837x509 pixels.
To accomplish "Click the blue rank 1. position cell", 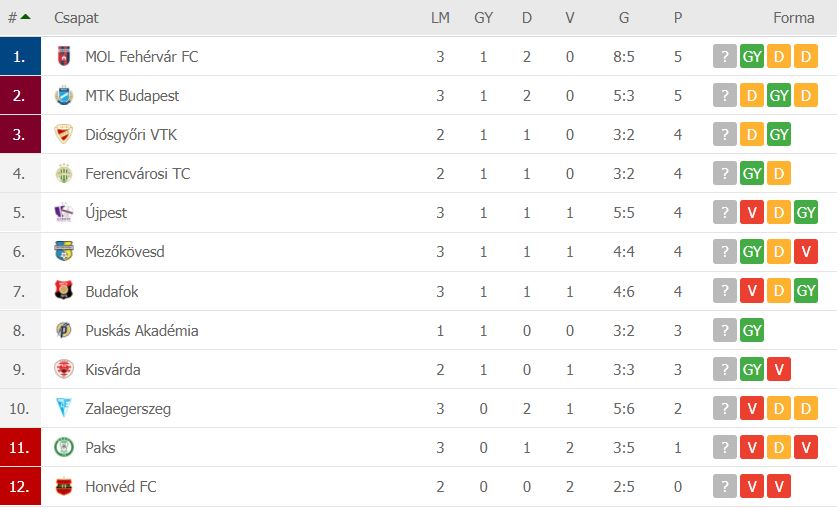I will pos(20,56).
